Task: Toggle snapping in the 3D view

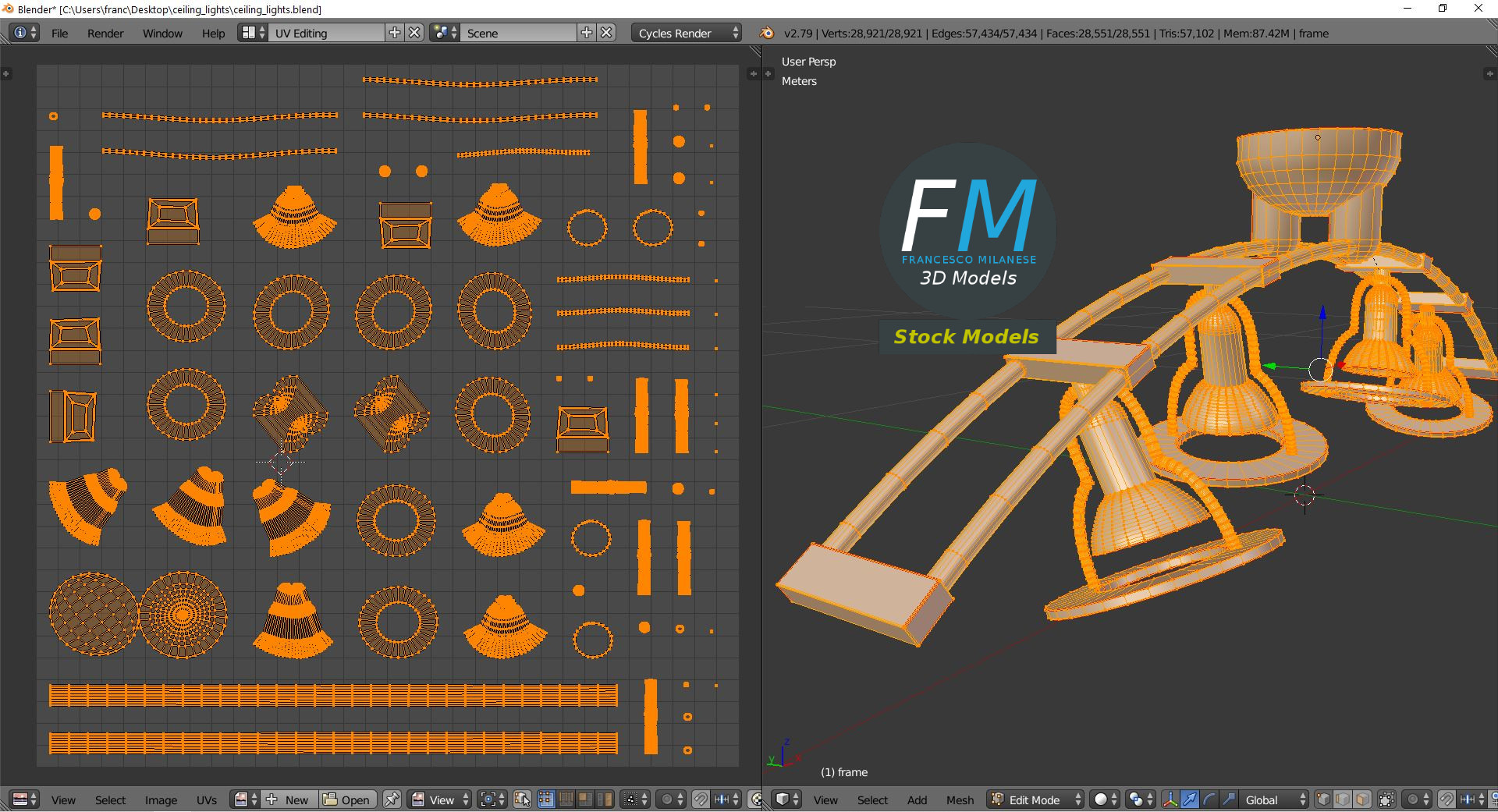Action: tap(1447, 800)
